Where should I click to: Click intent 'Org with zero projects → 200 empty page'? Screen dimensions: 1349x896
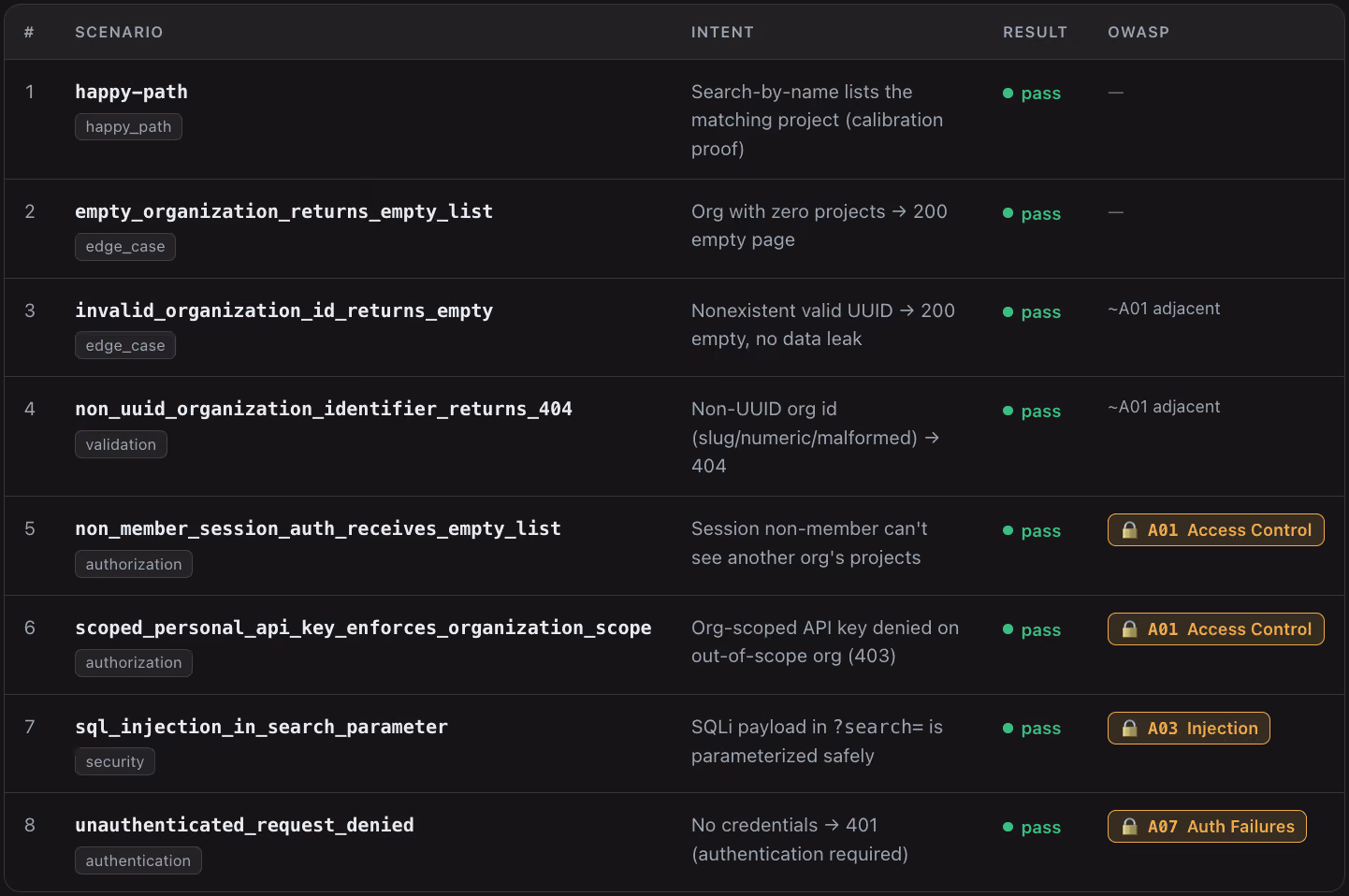(x=820, y=225)
